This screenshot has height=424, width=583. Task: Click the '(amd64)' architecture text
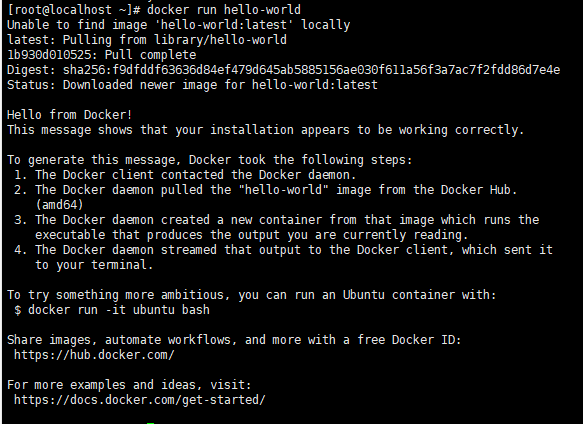(59, 205)
